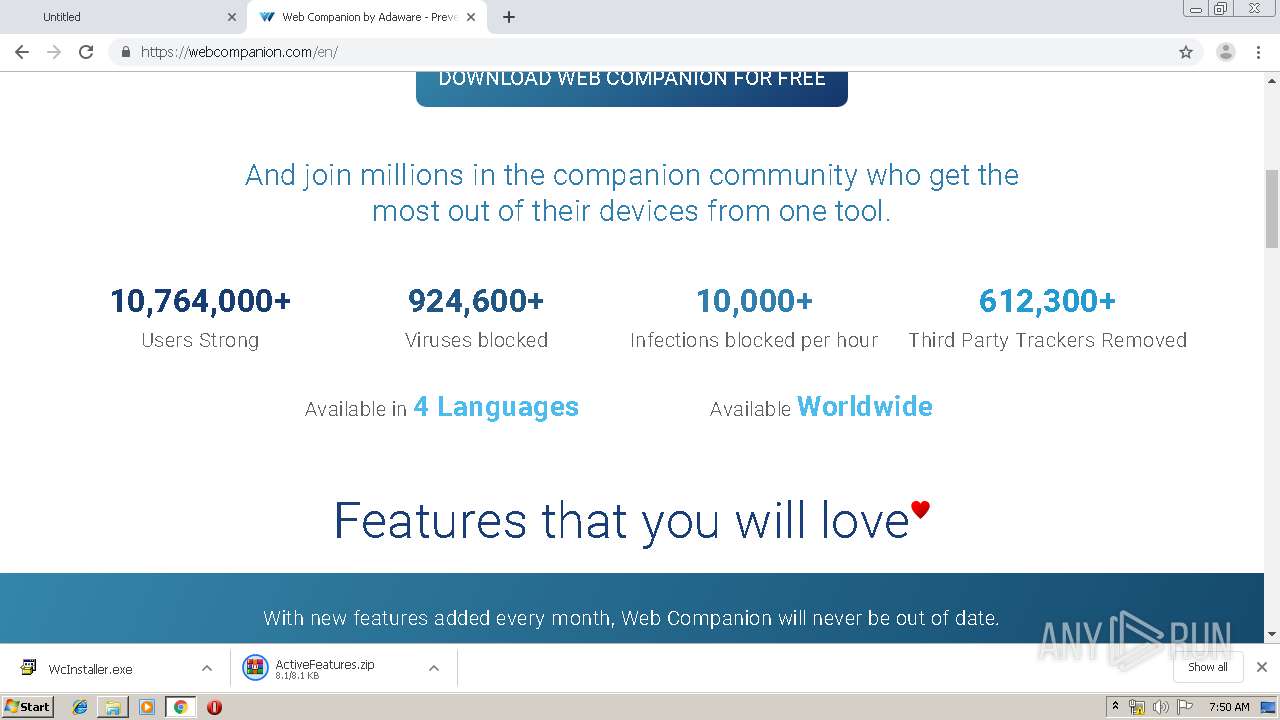Go back to the previous page
The width and height of the screenshot is (1280, 720).
(22, 52)
